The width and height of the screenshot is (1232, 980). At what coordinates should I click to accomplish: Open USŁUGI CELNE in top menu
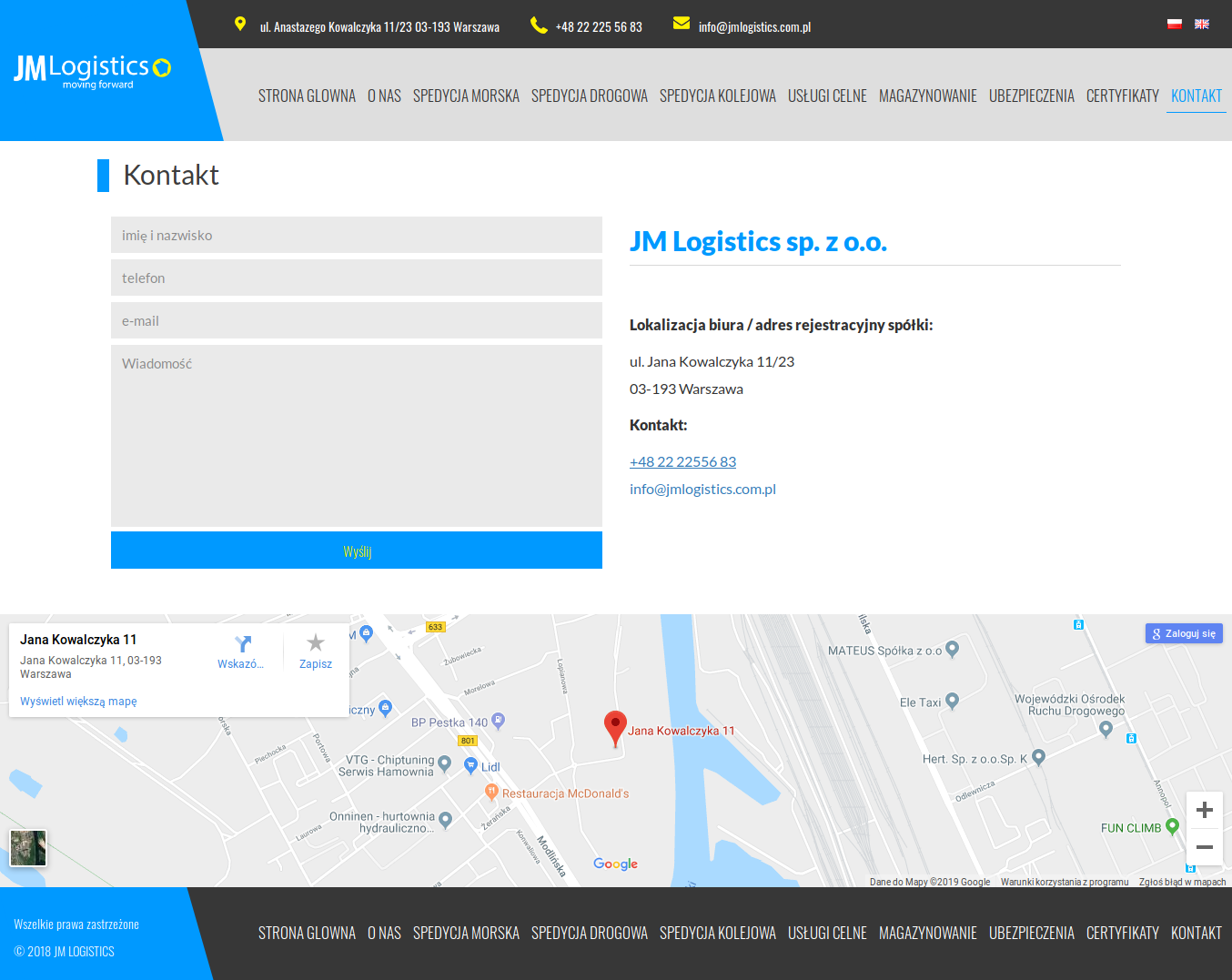[827, 96]
